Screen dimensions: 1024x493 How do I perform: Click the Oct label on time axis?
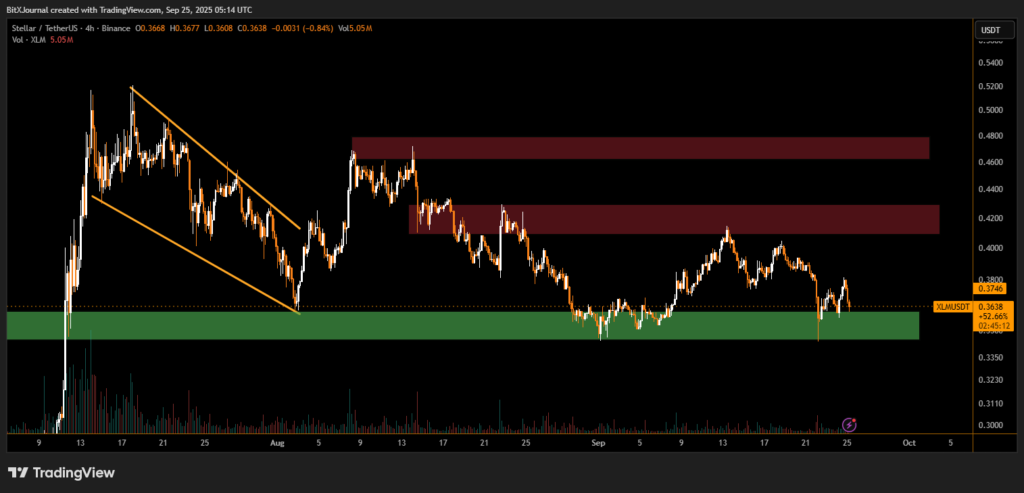click(908, 441)
